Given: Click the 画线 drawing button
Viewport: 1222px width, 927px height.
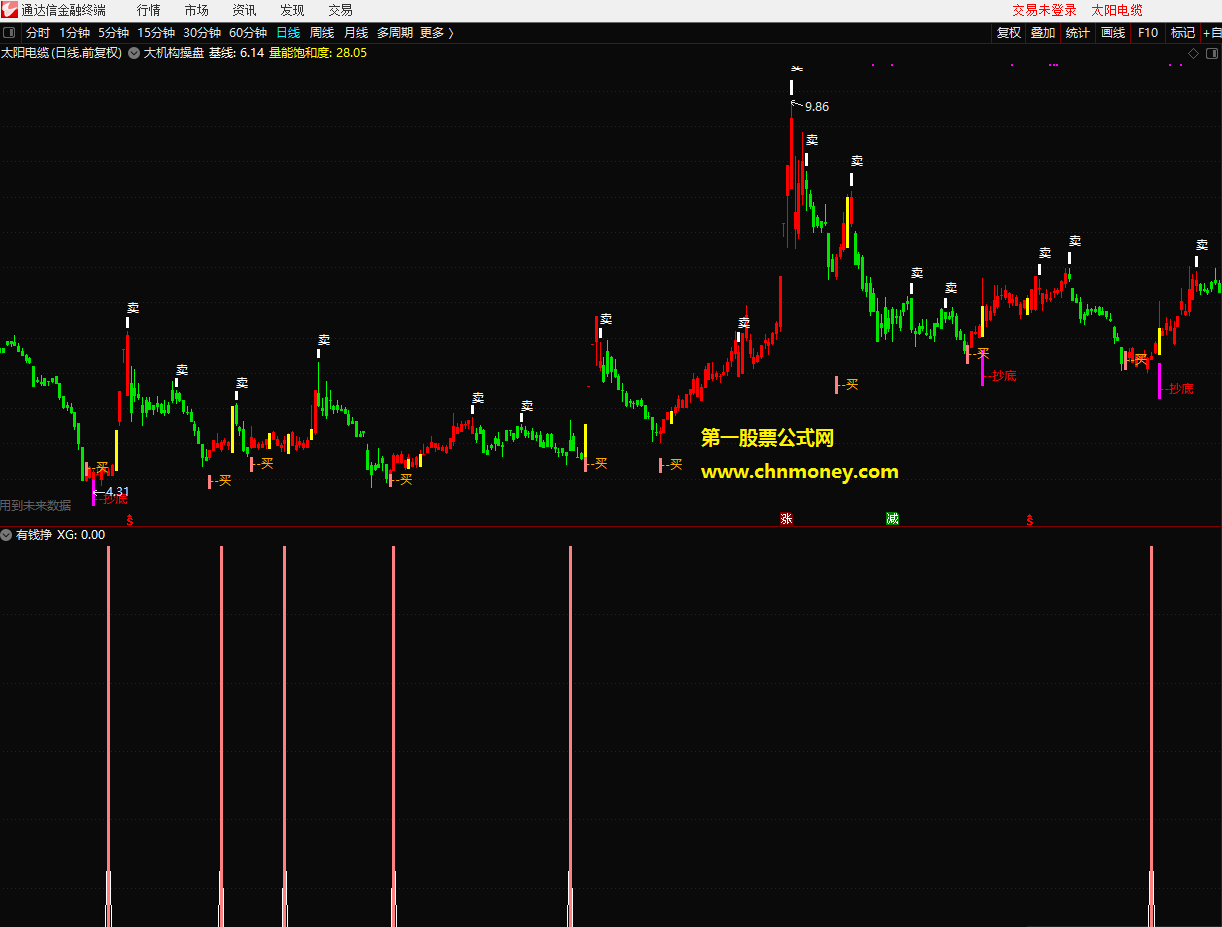Looking at the screenshot, I should (1113, 33).
